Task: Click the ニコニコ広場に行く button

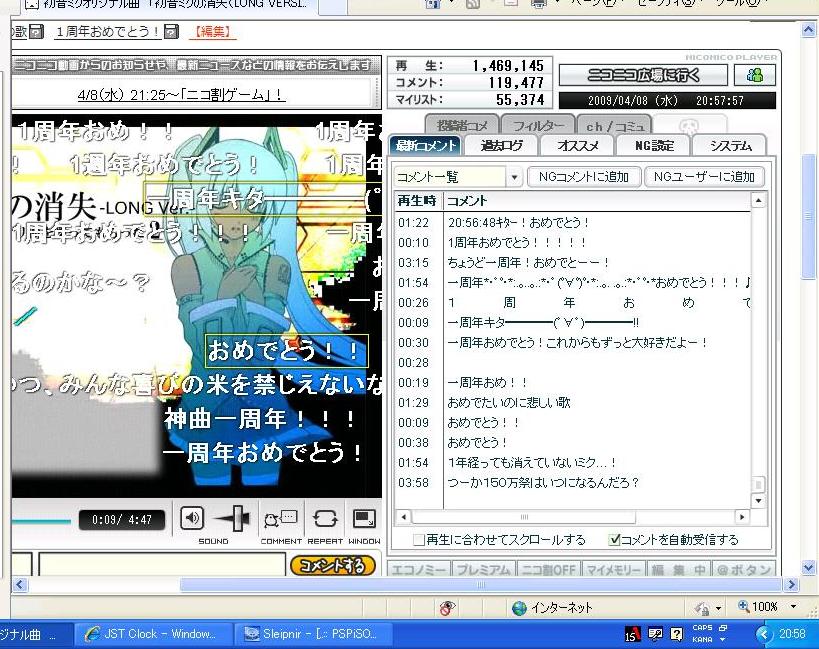Action: tap(643, 76)
